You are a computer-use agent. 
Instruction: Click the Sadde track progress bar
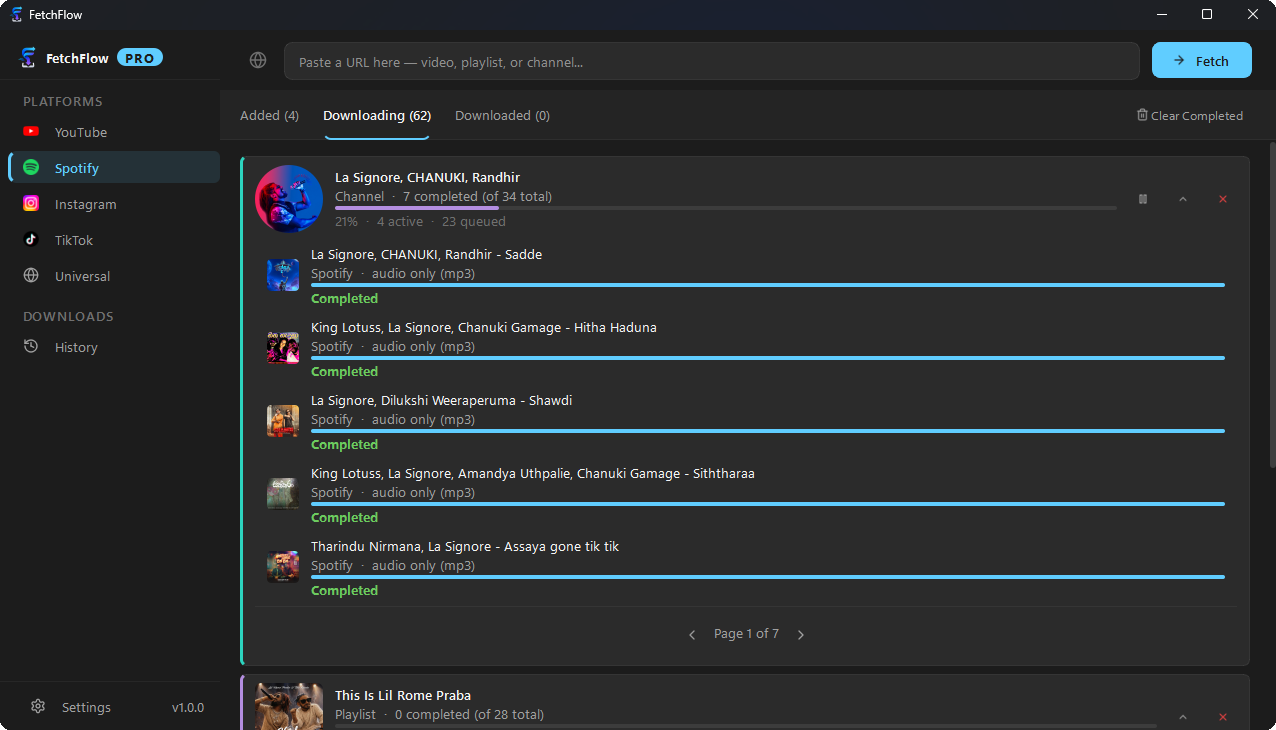tap(768, 285)
